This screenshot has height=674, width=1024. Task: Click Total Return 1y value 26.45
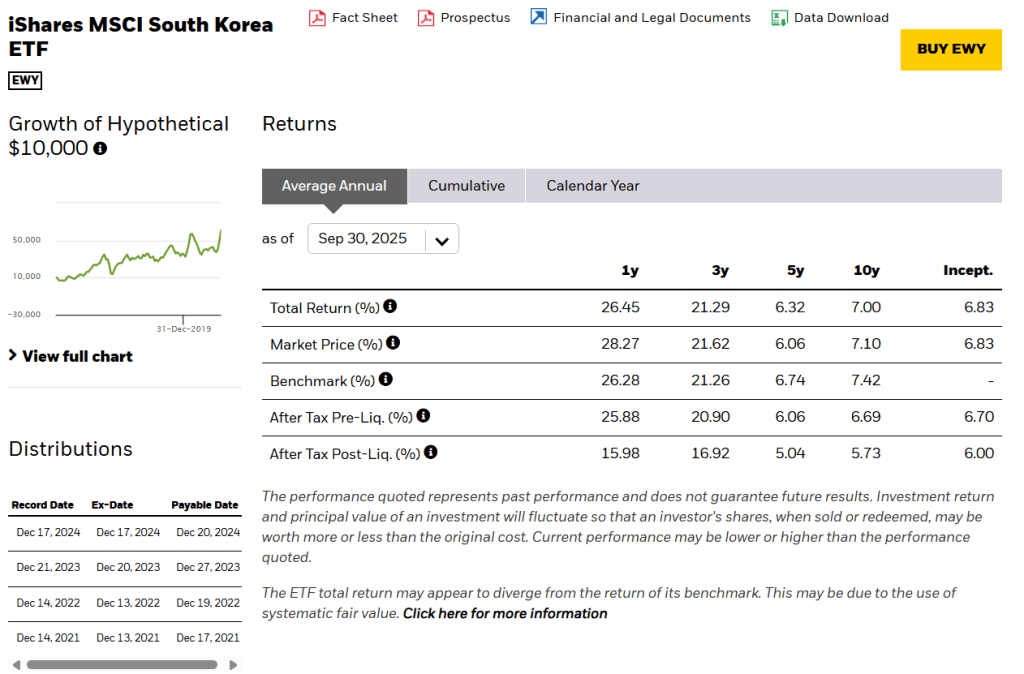coord(620,308)
